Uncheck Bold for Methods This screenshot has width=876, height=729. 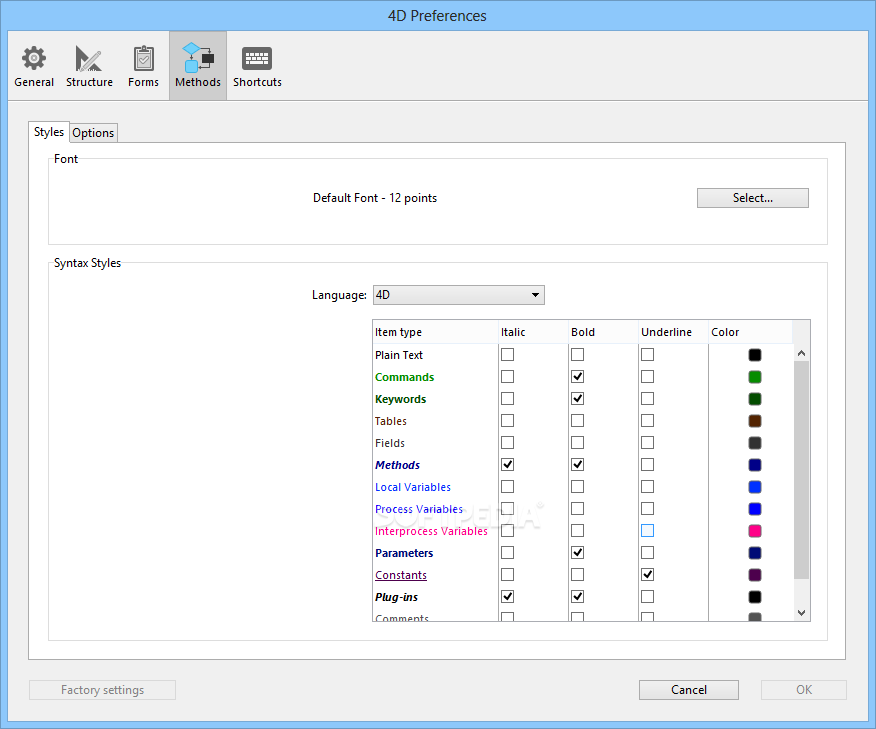click(x=578, y=465)
